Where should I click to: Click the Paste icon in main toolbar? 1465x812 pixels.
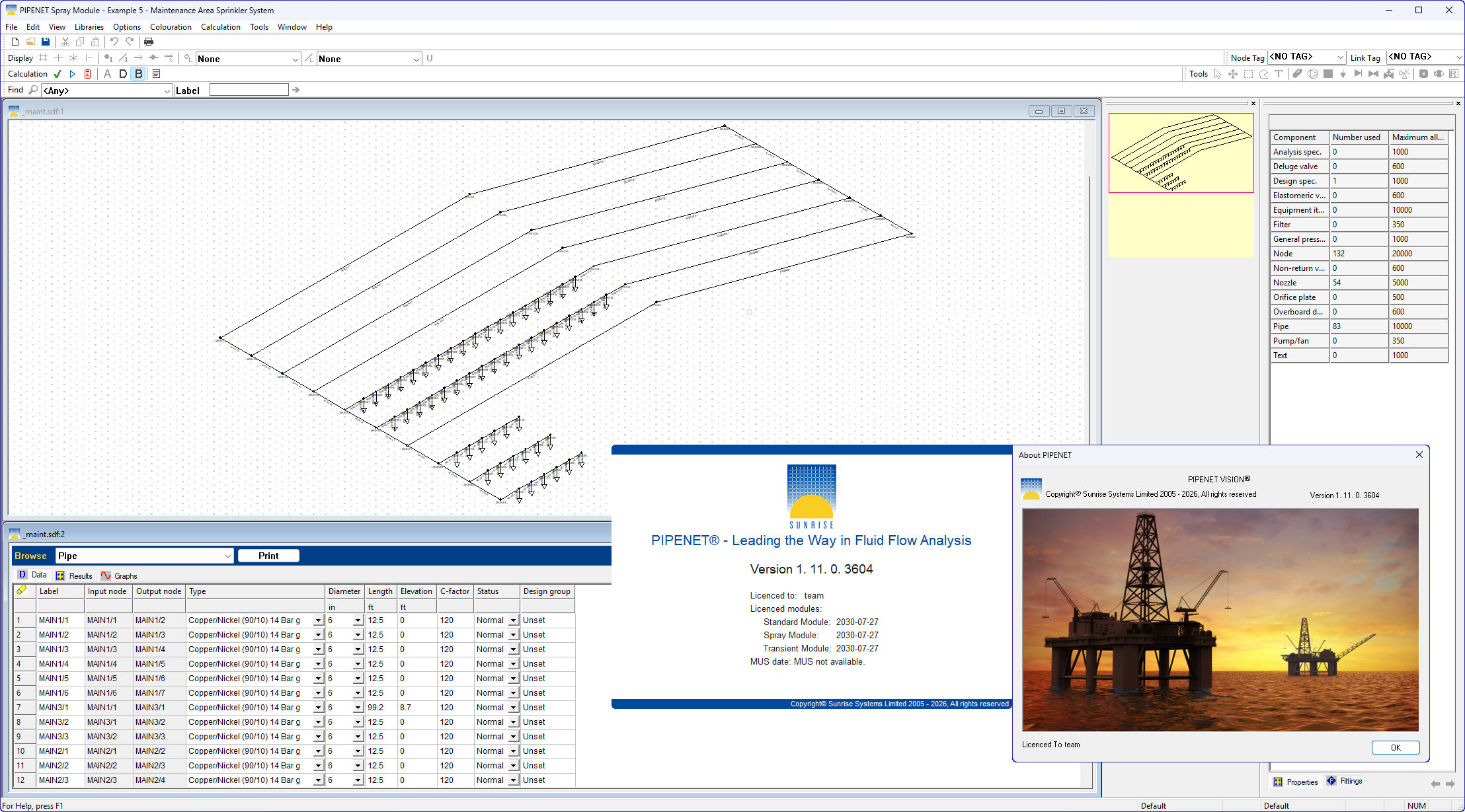[x=95, y=42]
